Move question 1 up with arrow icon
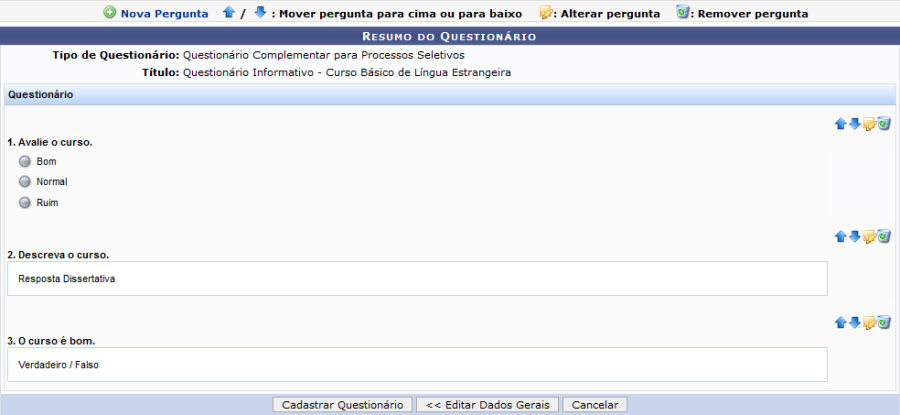Image resolution: width=900 pixels, height=415 pixels. (841, 124)
